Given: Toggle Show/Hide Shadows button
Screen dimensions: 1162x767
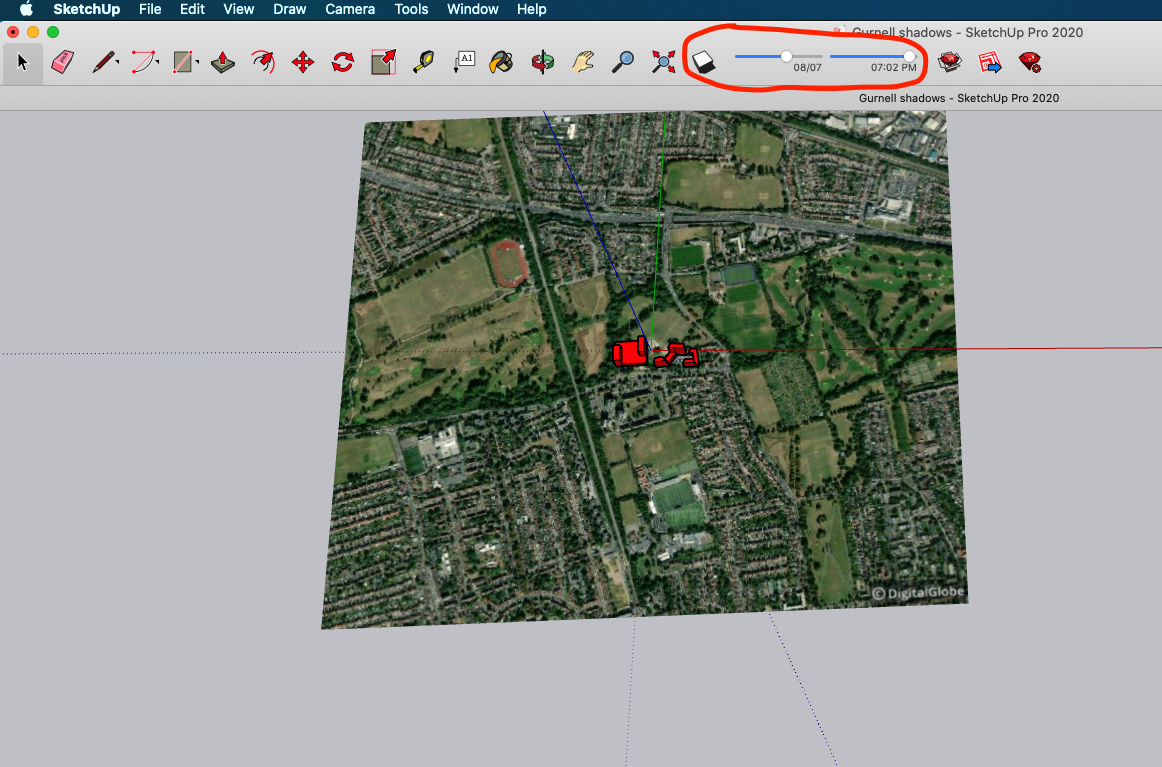Looking at the screenshot, I should 703,62.
